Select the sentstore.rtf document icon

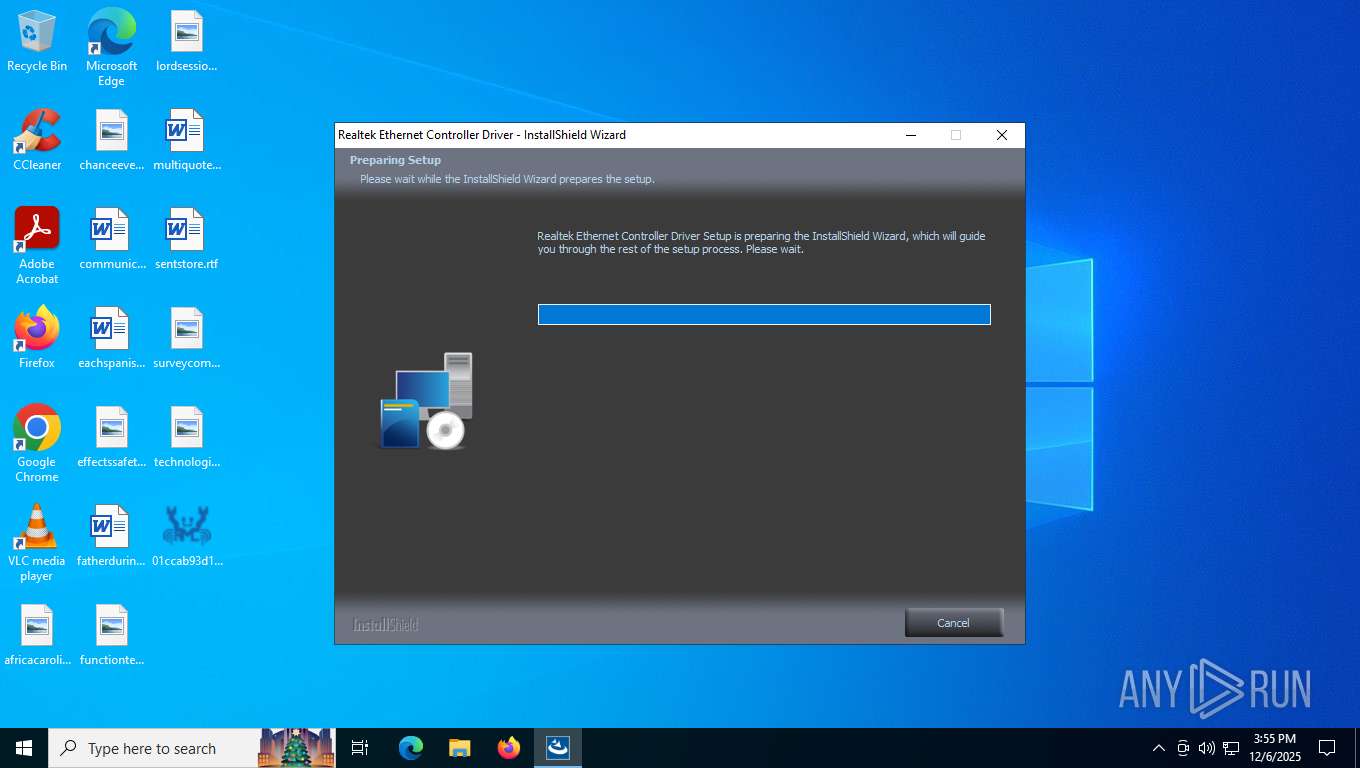[186, 240]
